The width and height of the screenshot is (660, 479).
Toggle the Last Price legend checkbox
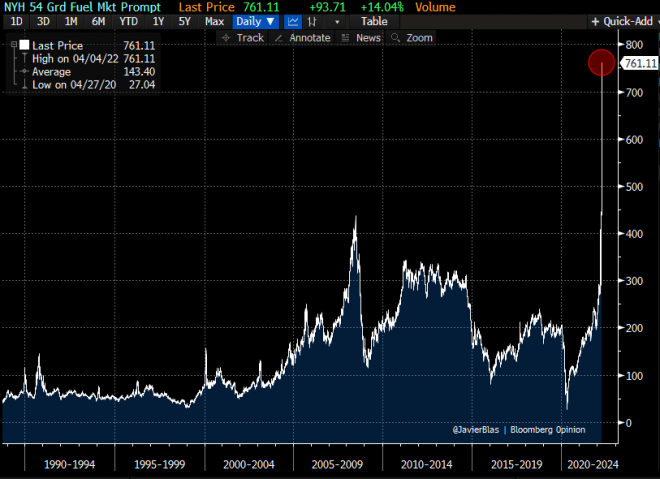(x=23, y=46)
